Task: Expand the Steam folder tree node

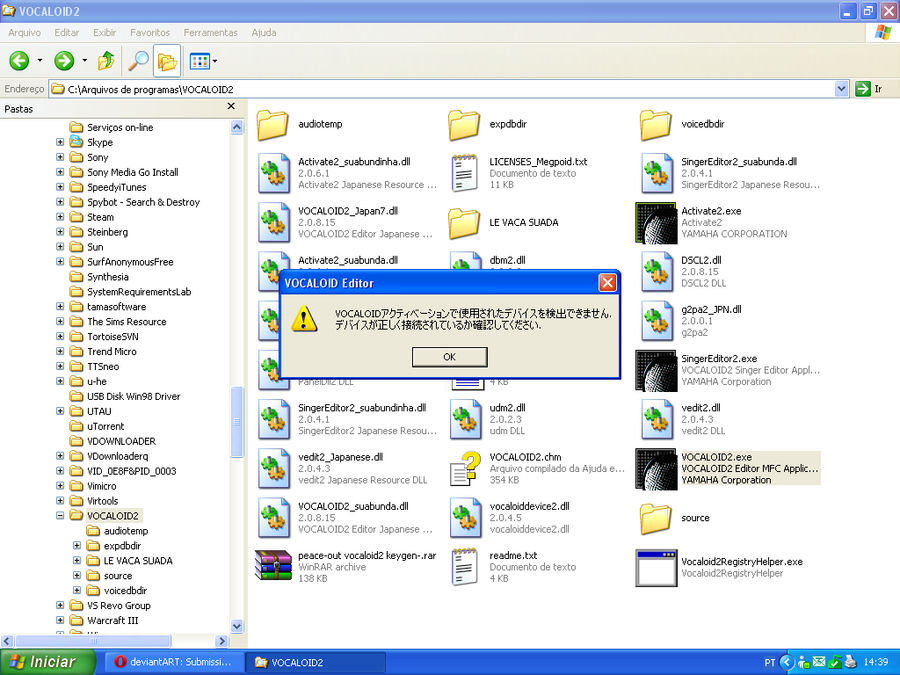Action: click(x=60, y=217)
